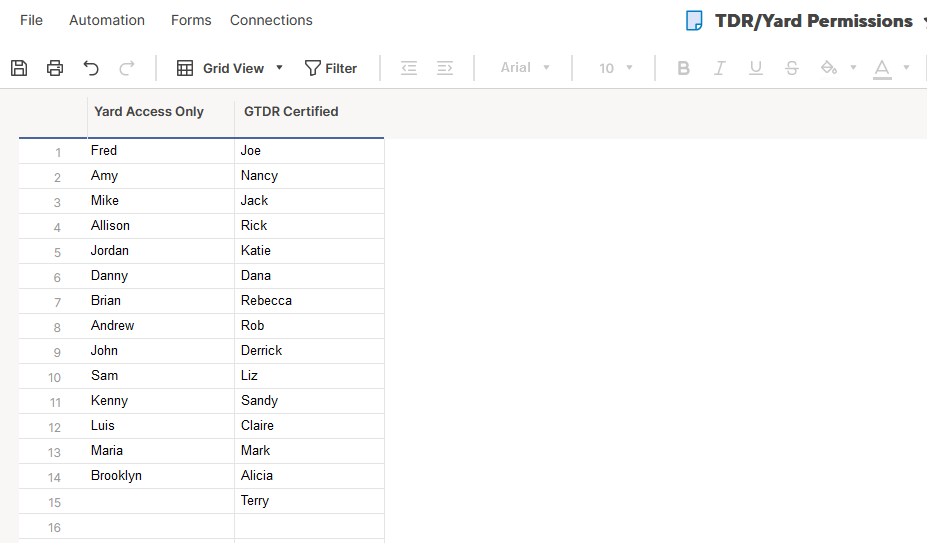The width and height of the screenshot is (927, 543).
Task: Select the cell containing Sandy
Action: 309,401
